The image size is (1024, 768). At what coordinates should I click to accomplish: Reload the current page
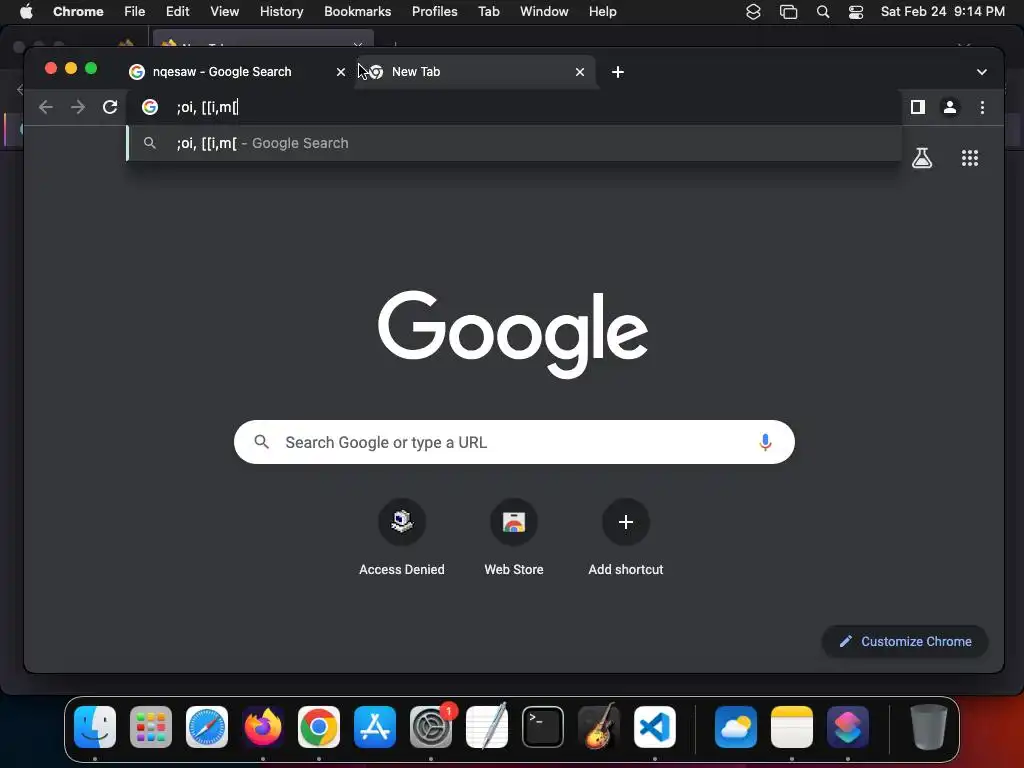coord(110,107)
